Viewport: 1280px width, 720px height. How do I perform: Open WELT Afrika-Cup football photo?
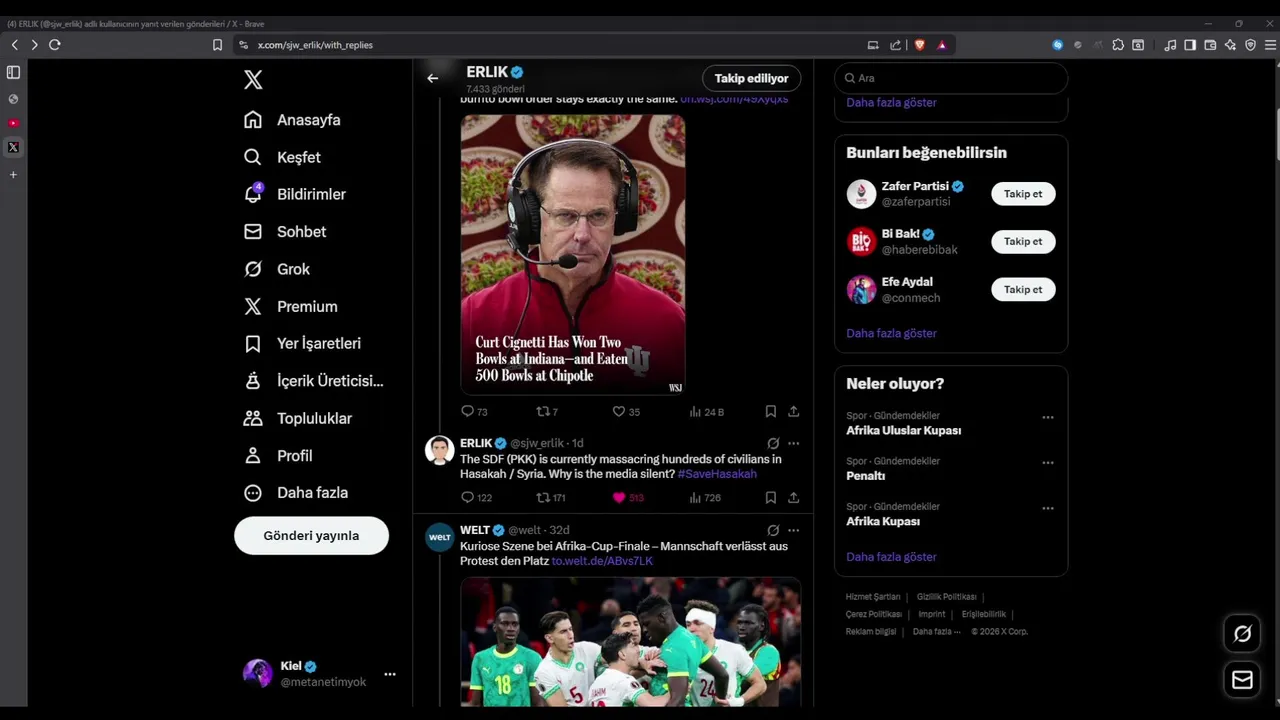pos(630,642)
